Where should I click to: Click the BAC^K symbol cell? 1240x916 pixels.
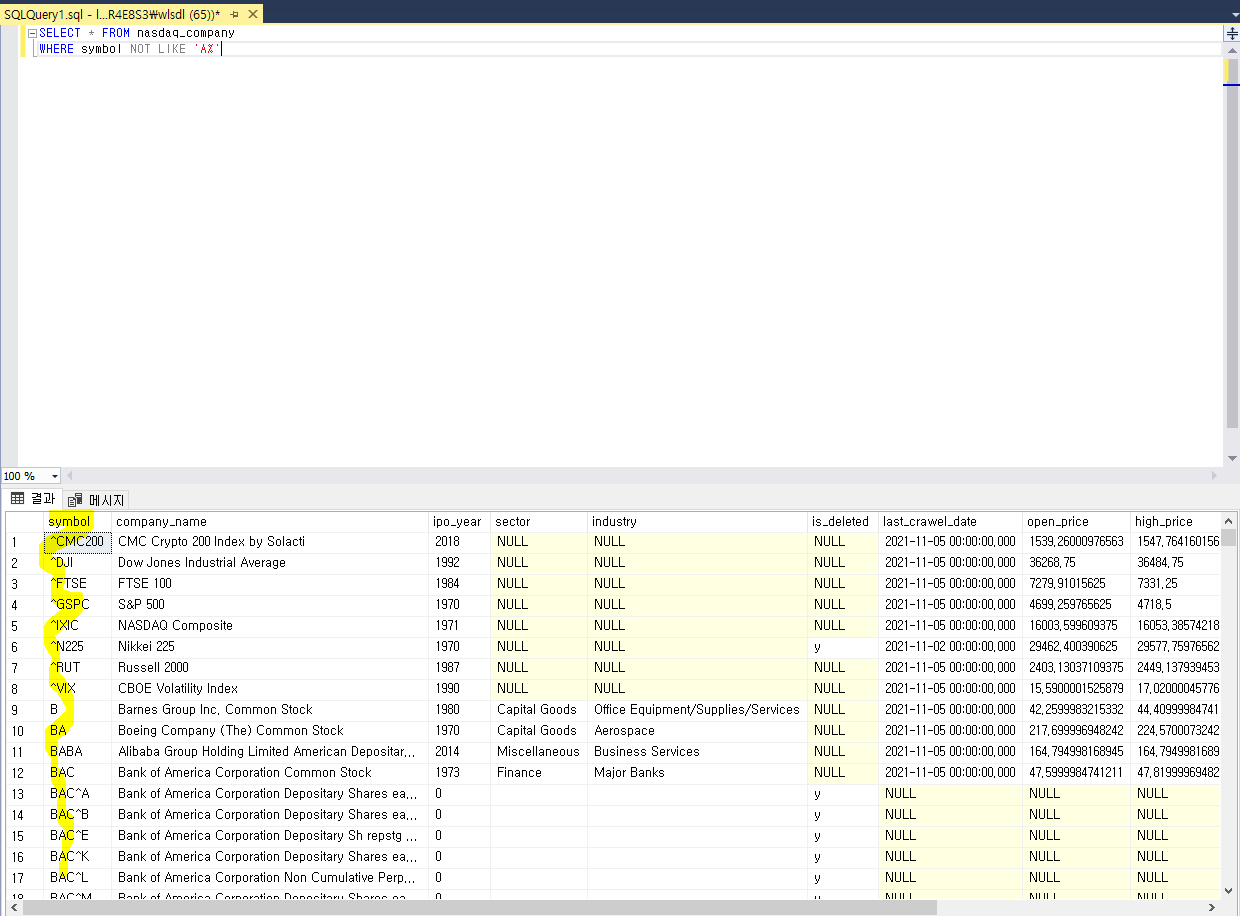(78, 857)
